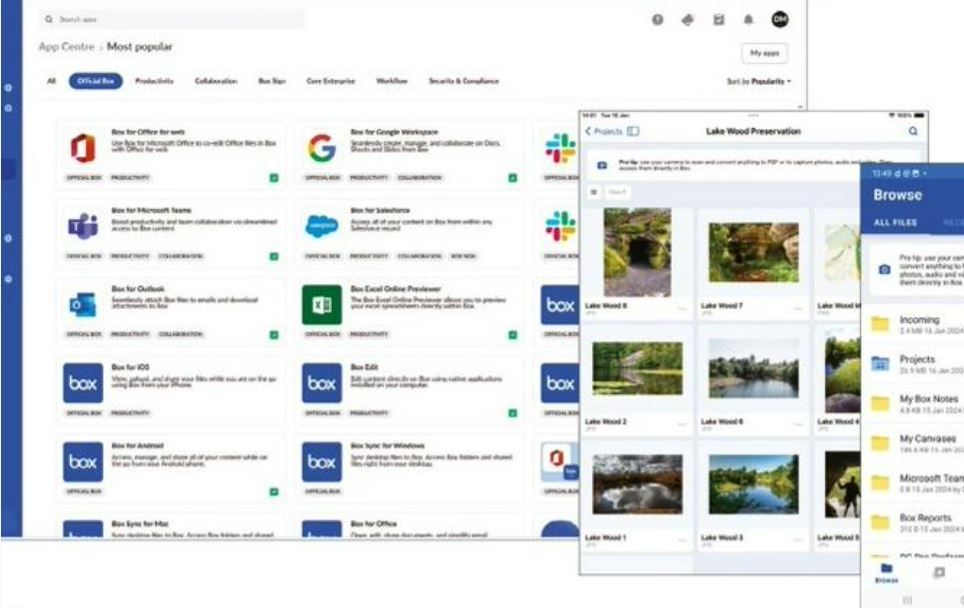This screenshot has height=608, width=964.
Task: Go back to Projects on the tablet
Action: click(604, 131)
